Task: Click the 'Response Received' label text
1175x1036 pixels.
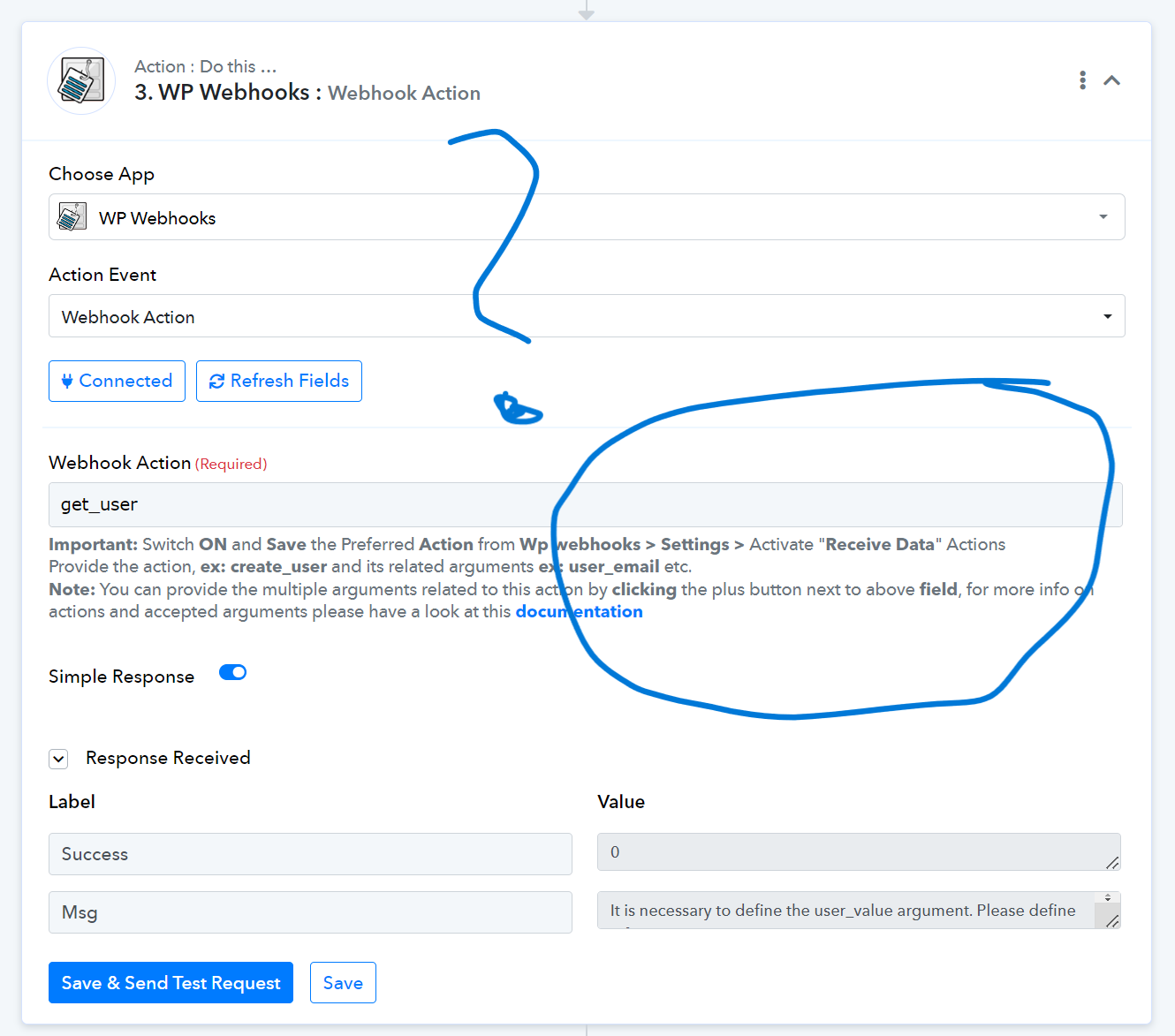Action: (168, 758)
